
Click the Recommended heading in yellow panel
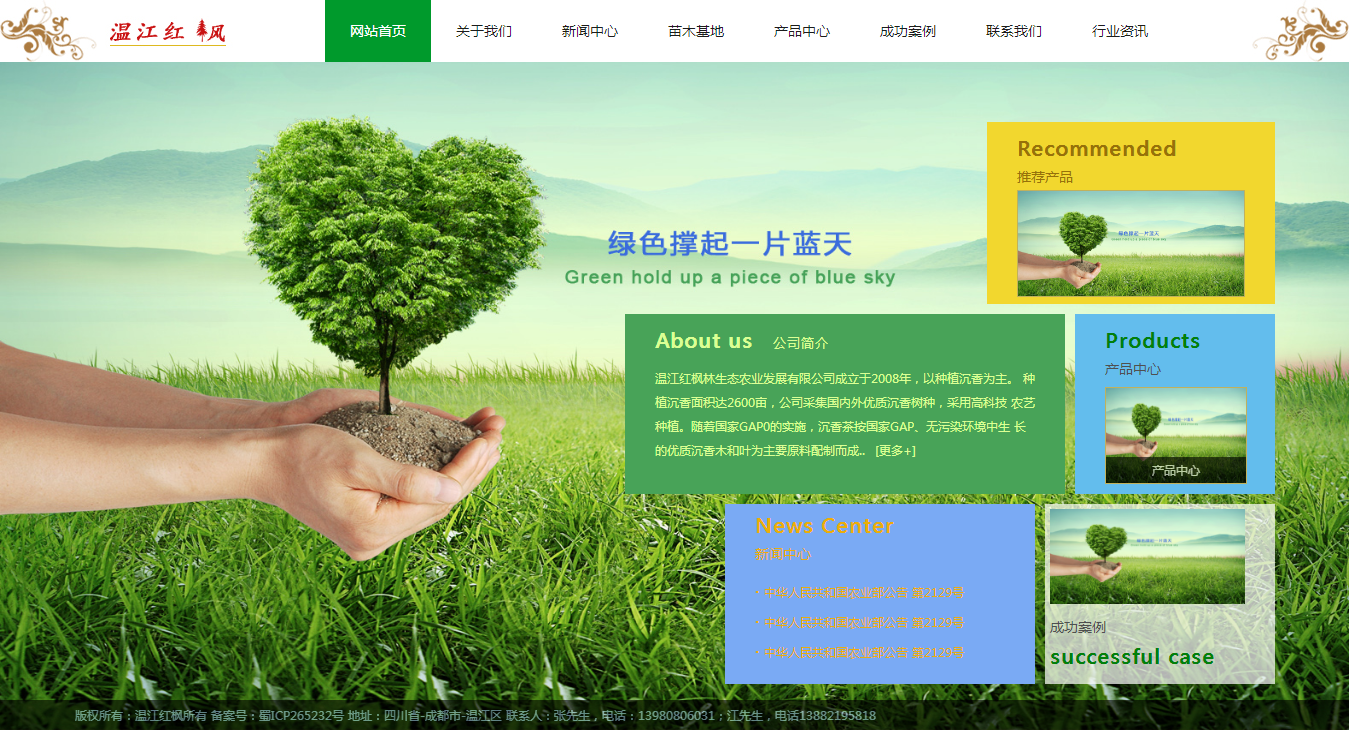click(x=1096, y=149)
